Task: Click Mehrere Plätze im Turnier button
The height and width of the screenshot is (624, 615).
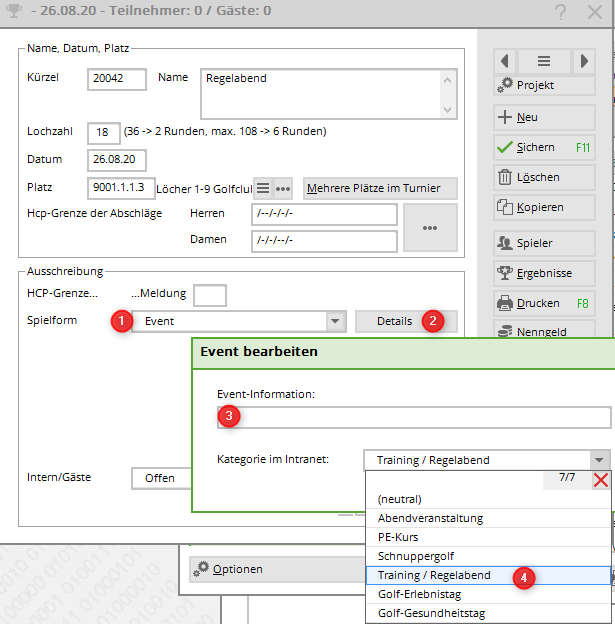Action: [379, 188]
